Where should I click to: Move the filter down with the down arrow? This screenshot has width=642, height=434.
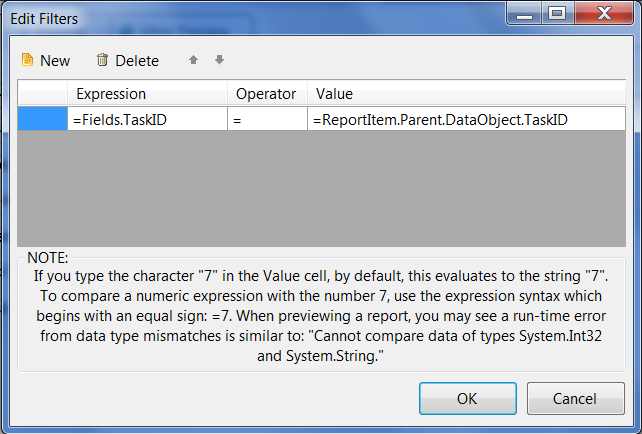(x=219, y=60)
